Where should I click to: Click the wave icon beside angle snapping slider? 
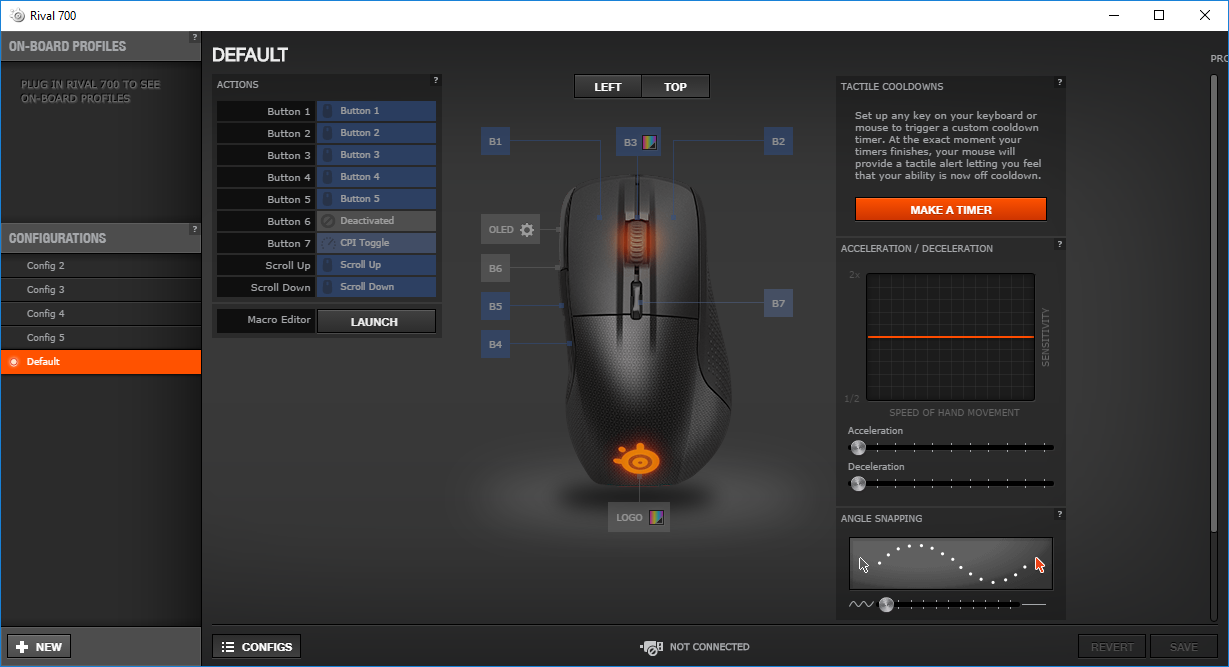(860, 604)
